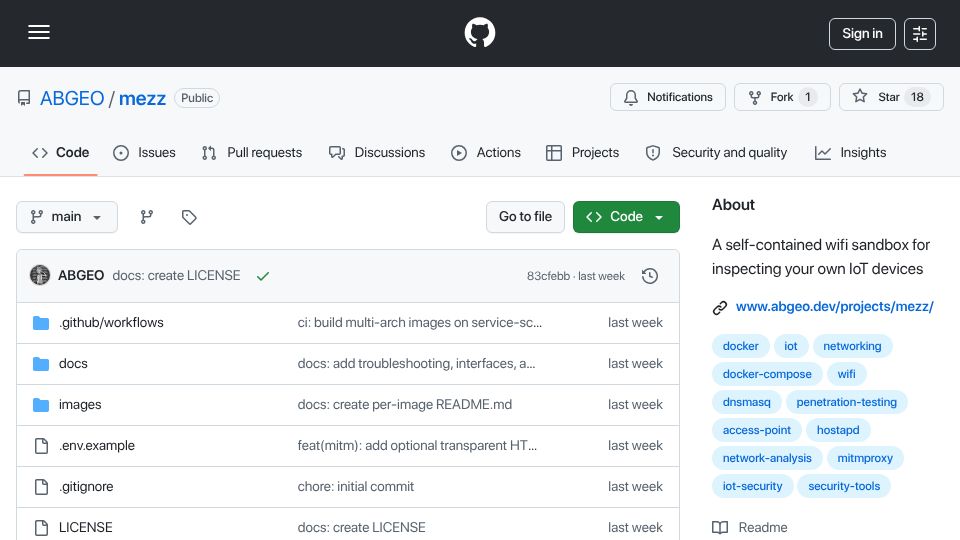Viewport: 960px width, 540px height.
Task: Open the appearance settings icon button
Action: coord(920,34)
